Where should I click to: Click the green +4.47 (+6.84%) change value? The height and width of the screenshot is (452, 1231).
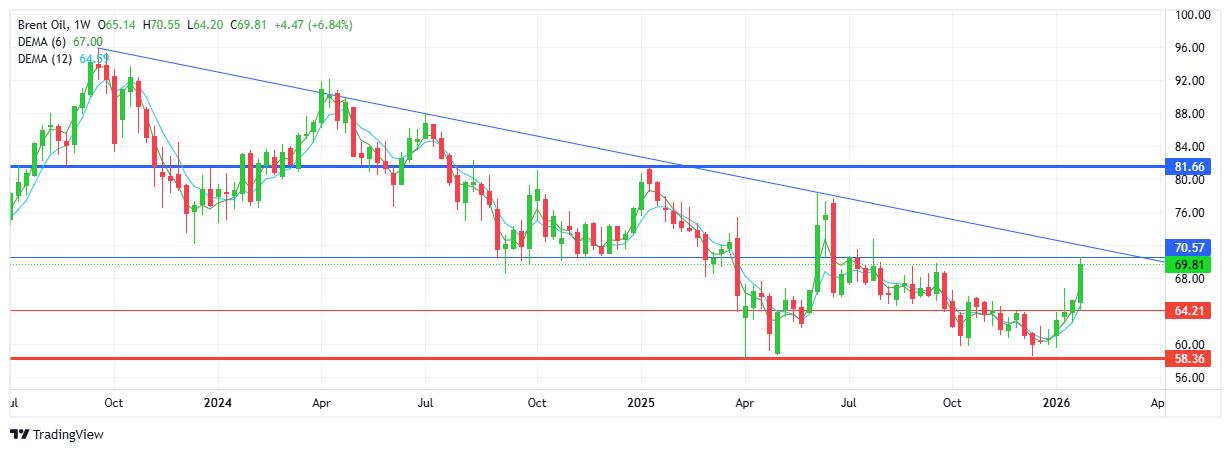(309, 24)
